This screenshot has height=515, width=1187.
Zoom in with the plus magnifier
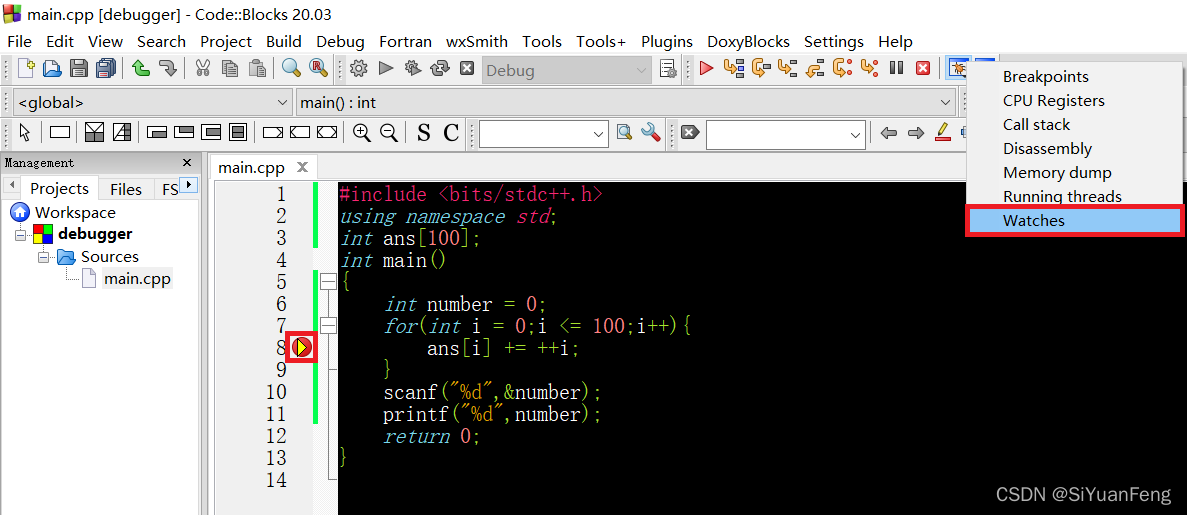click(x=362, y=133)
